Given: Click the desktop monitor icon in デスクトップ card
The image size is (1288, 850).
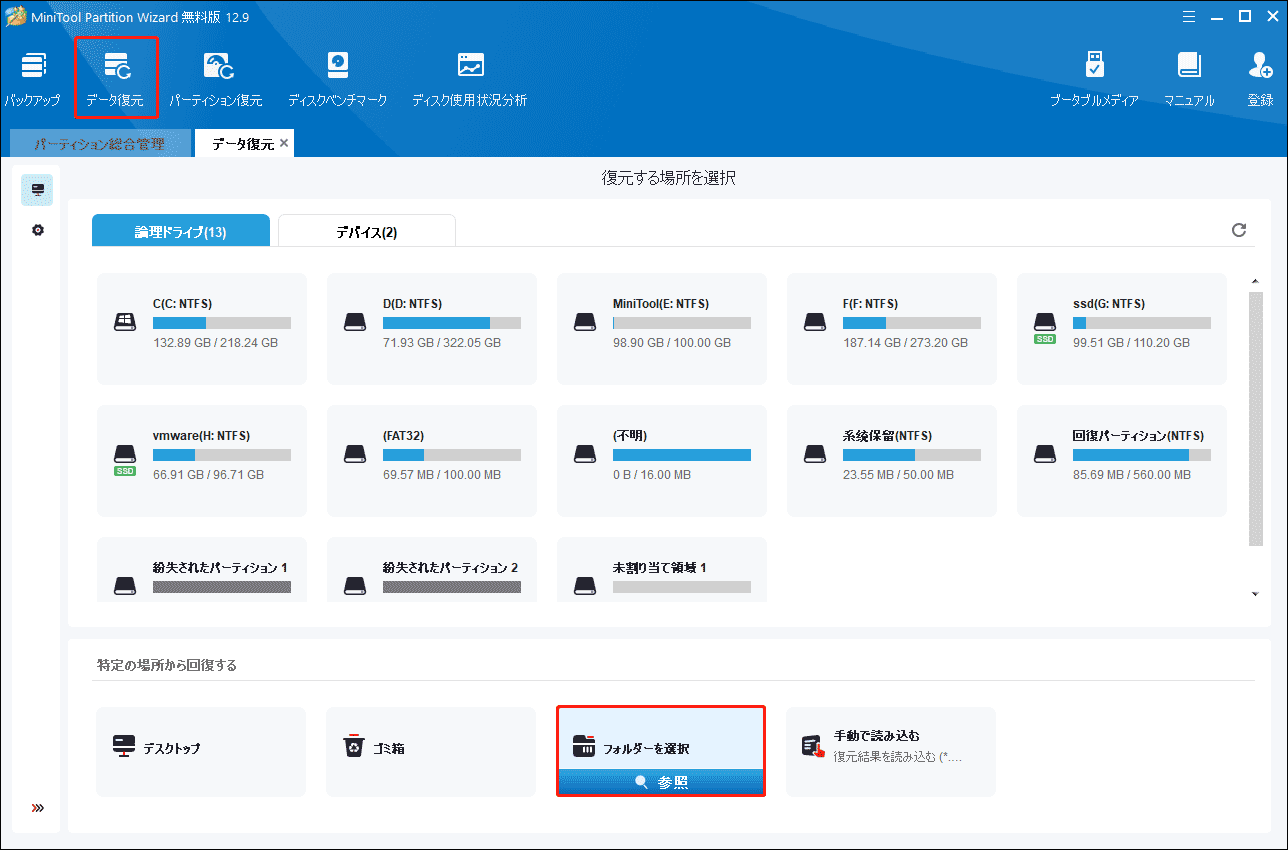Looking at the screenshot, I should coord(124,747).
